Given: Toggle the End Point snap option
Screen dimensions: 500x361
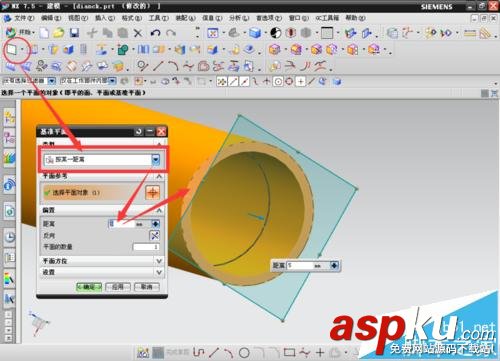Looking at the screenshot, I should [x=233, y=81].
